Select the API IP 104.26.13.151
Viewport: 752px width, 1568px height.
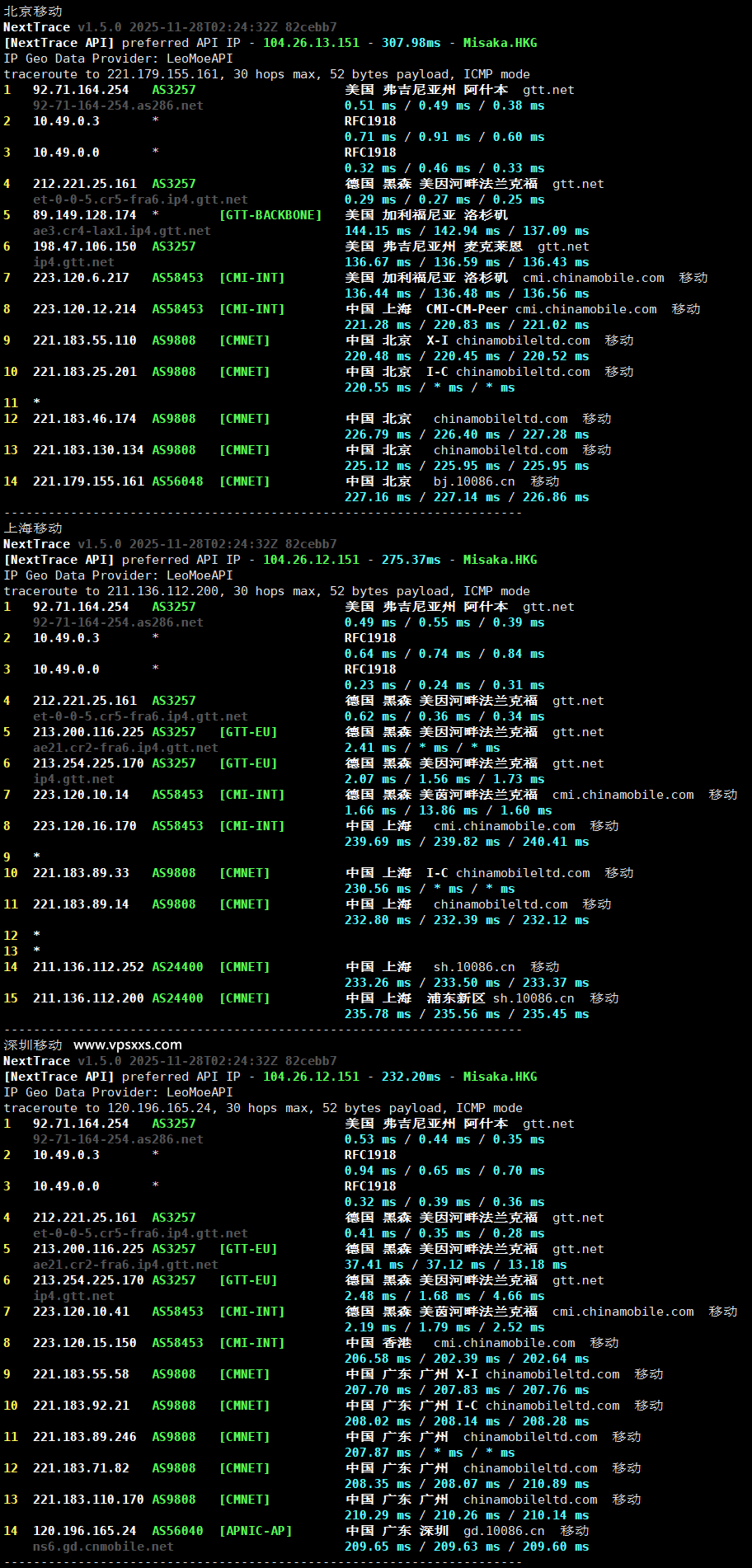click(311, 43)
